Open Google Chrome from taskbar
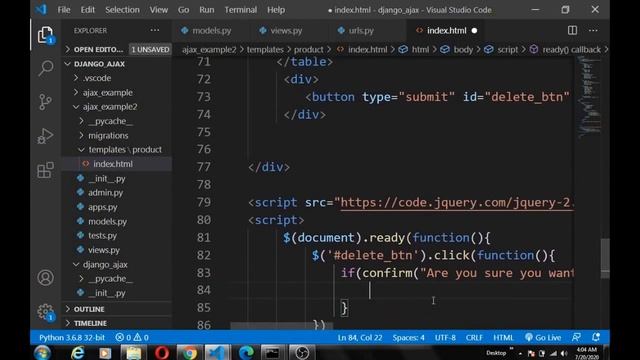The width and height of the screenshot is (640, 360). tap(189, 353)
